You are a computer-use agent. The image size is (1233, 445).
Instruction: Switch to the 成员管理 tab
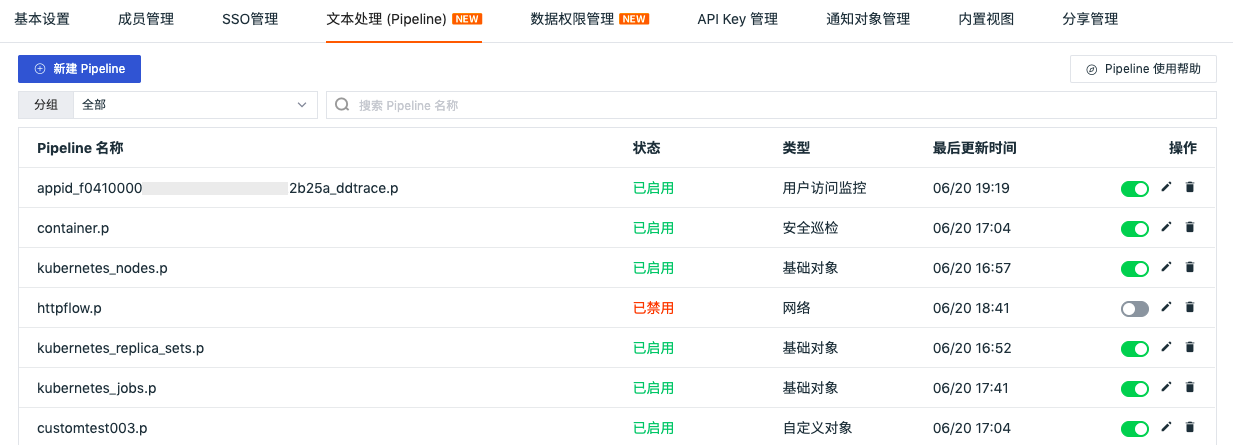(x=146, y=19)
